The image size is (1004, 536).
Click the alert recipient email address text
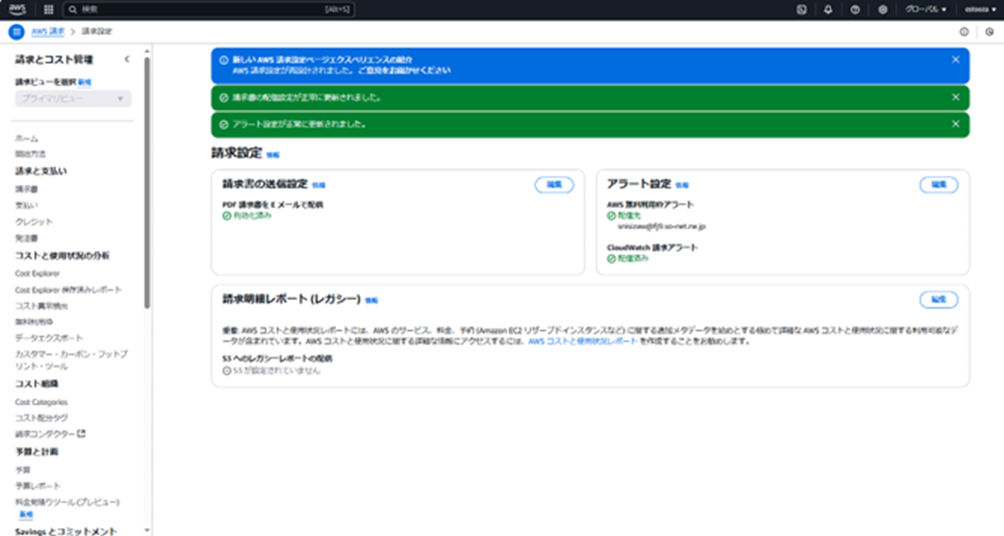(661, 227)
